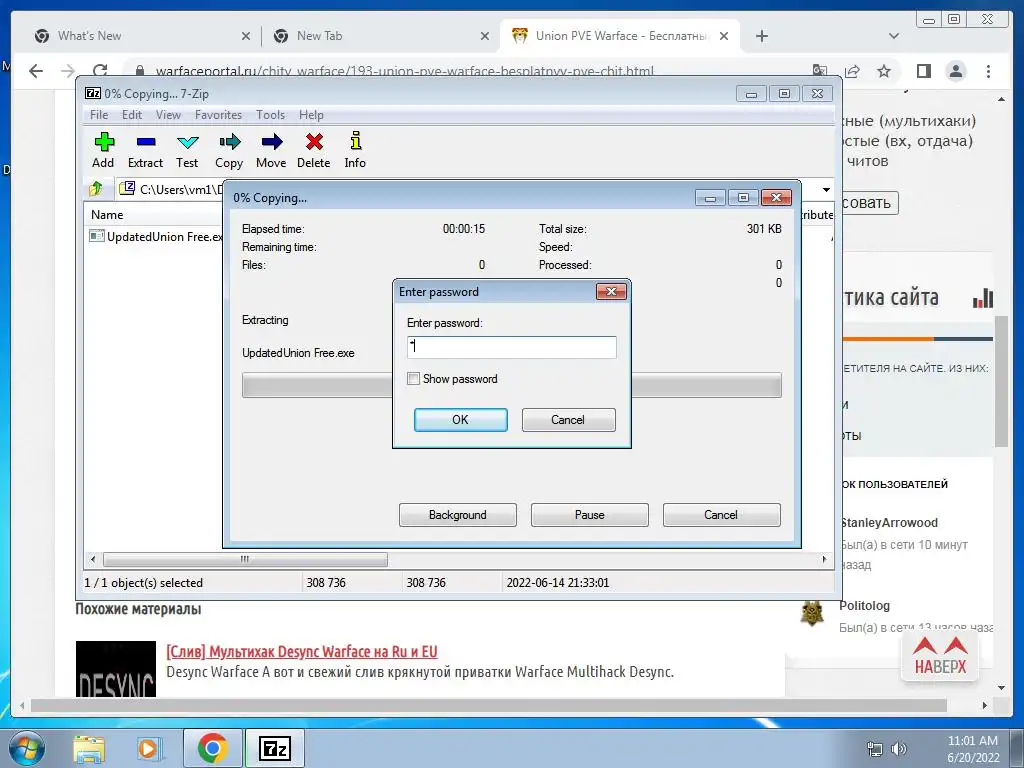Open the Desync Warface multihack link
The width and height of the screenshot is (1024, 768).
302,652
